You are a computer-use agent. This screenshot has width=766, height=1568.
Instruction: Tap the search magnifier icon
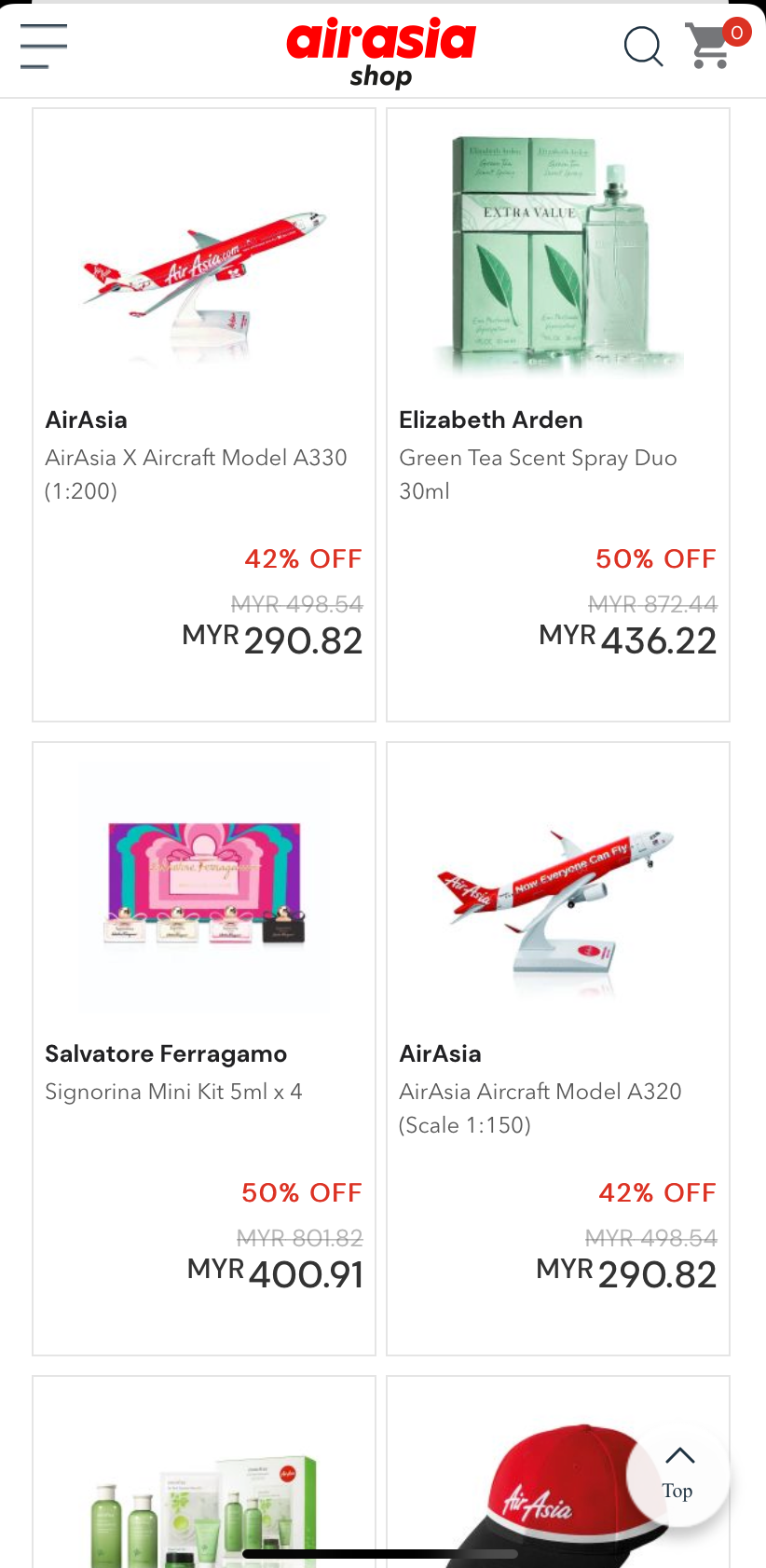pos(643,46)
